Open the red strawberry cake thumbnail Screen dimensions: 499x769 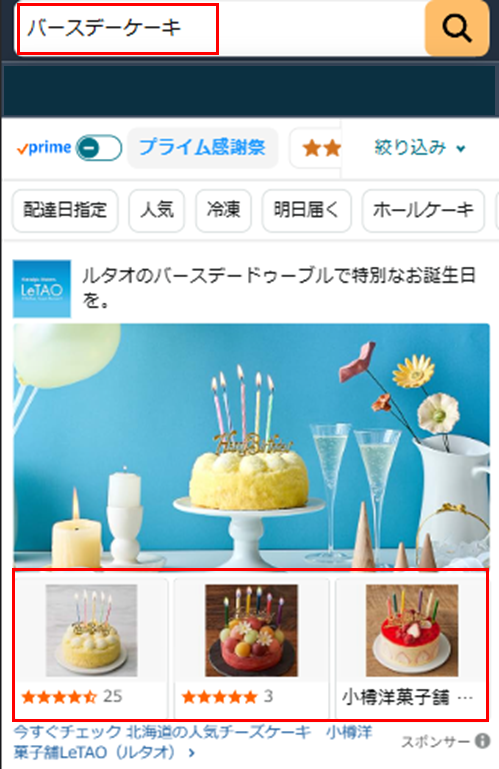click(x=412, y=630)
